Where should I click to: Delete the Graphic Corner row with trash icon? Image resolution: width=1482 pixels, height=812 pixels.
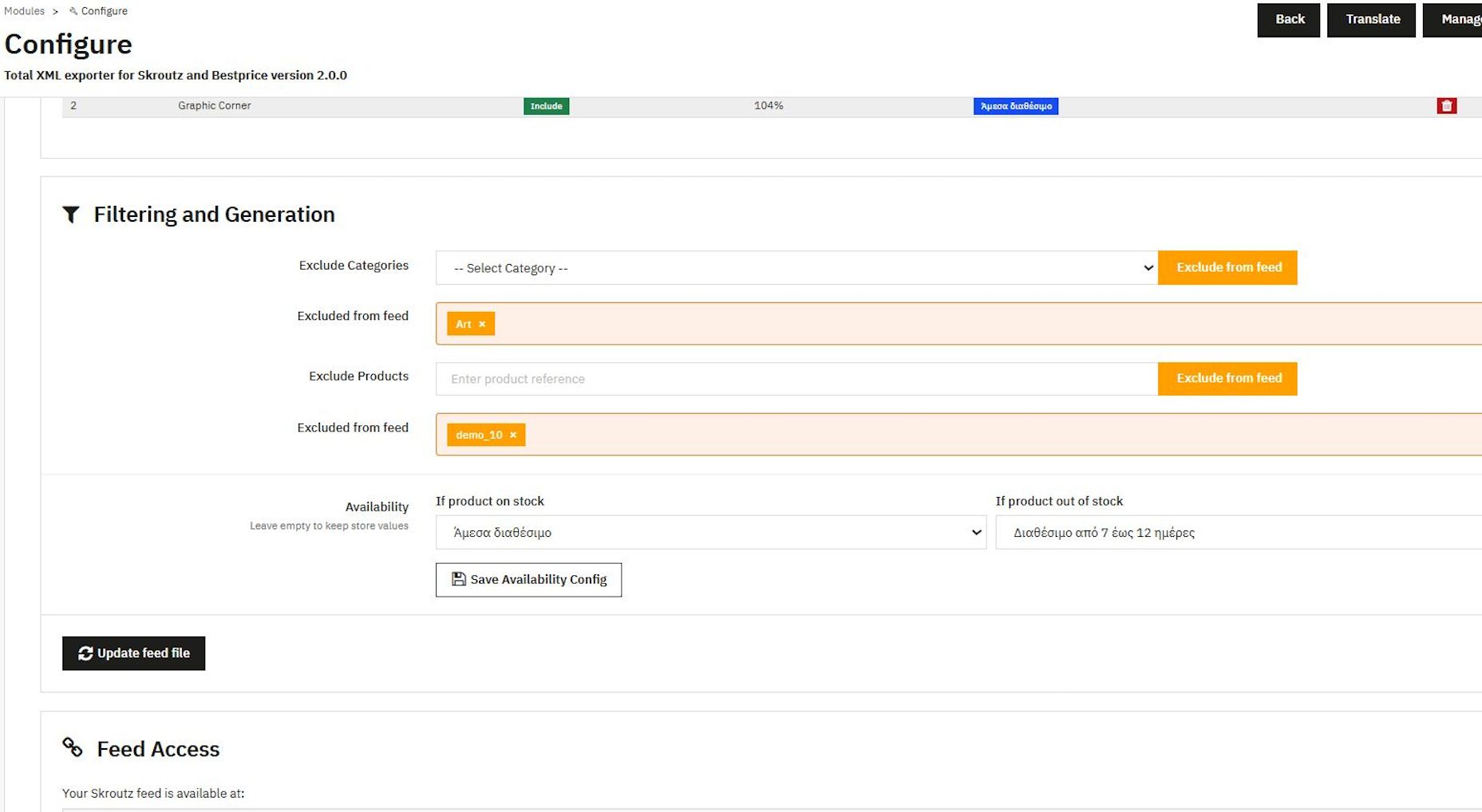click(1446, 106)
